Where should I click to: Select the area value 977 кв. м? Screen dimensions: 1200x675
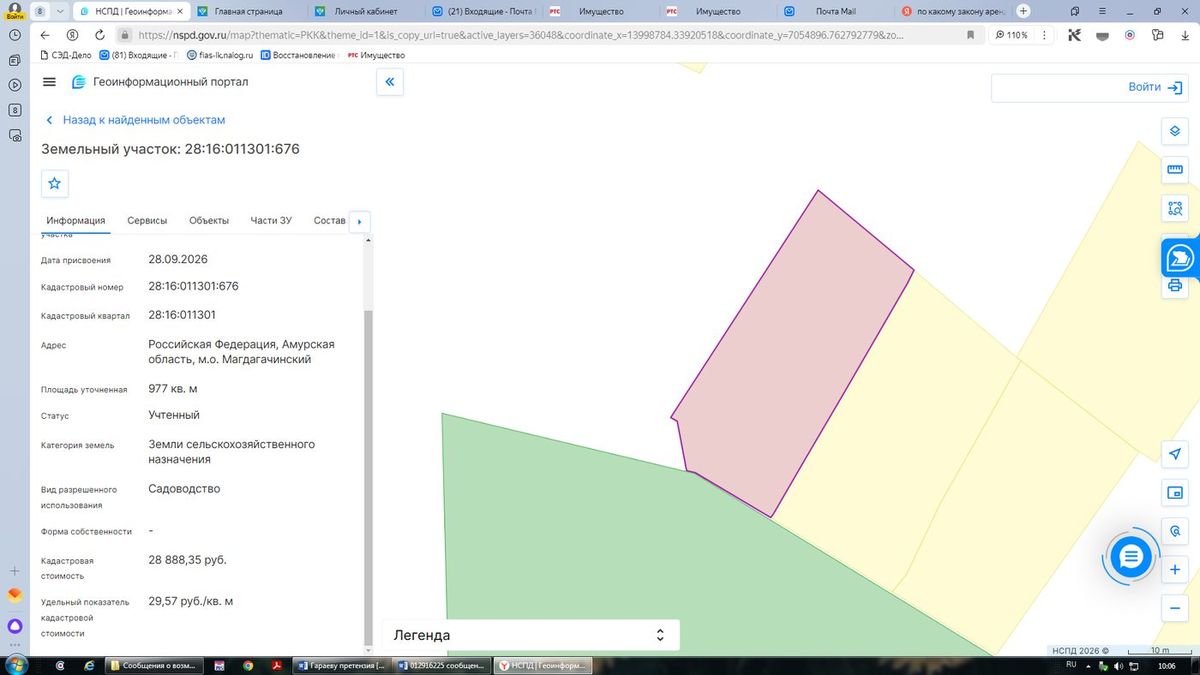click(x=173, y=389)
